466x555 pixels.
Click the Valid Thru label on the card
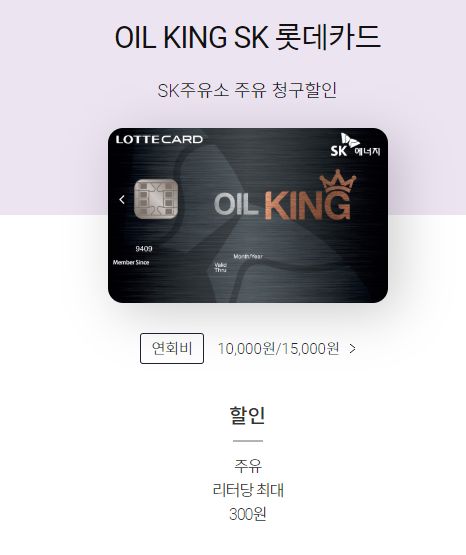coord(220,267)
